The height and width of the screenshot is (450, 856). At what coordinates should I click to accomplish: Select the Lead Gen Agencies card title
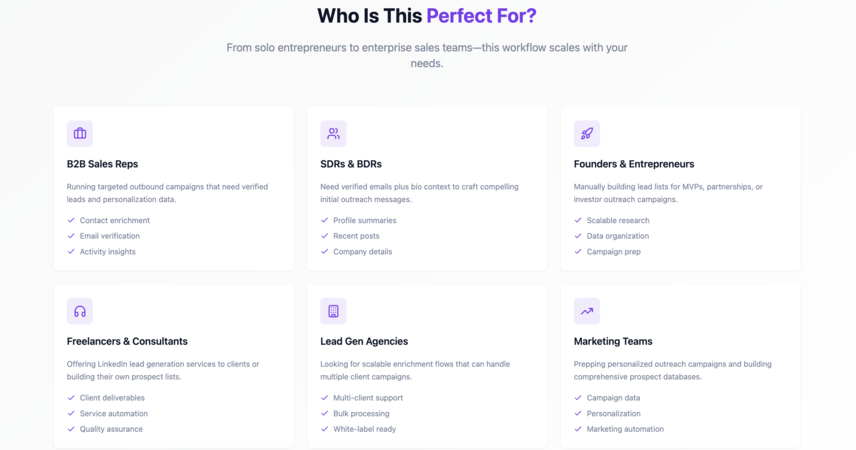pyautogui.click(x=364, y=341)
